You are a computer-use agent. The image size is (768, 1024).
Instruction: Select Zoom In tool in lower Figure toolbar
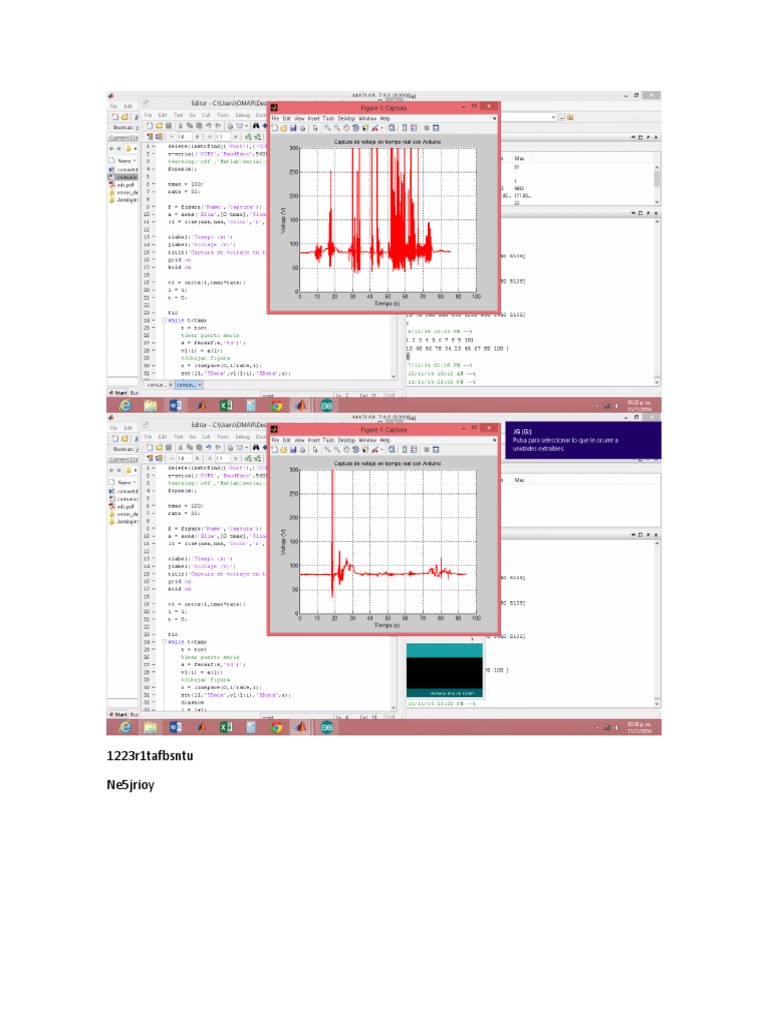pos(327,449)
